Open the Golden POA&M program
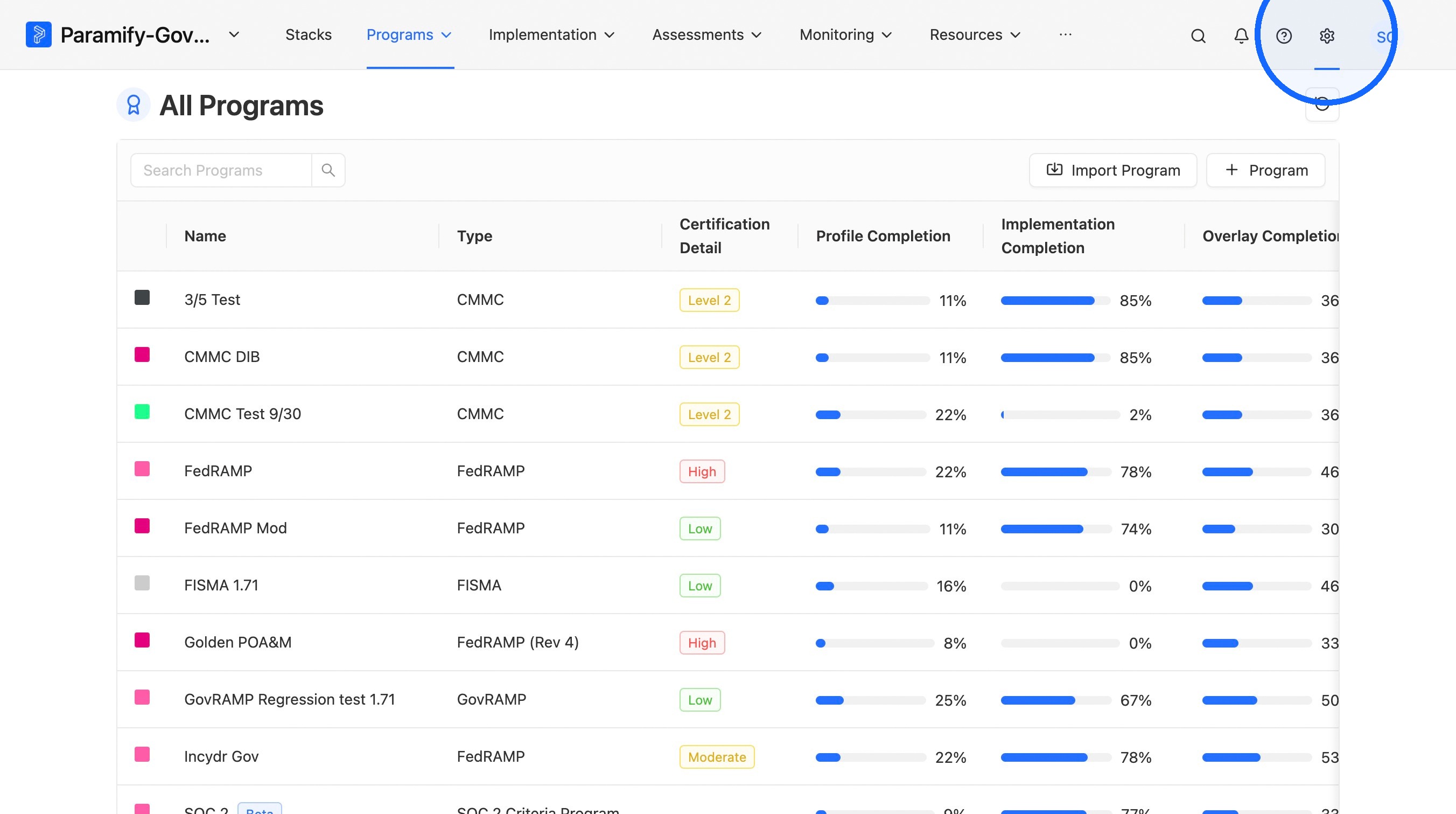The height and width of the screenshot is (814, 1456). click(238, 643)
